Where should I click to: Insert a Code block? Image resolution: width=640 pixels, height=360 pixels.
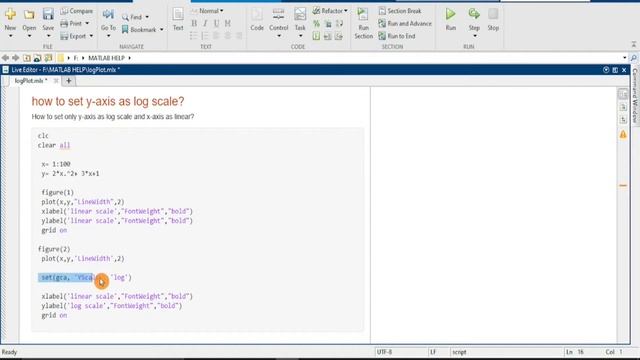tap(257, 19)
